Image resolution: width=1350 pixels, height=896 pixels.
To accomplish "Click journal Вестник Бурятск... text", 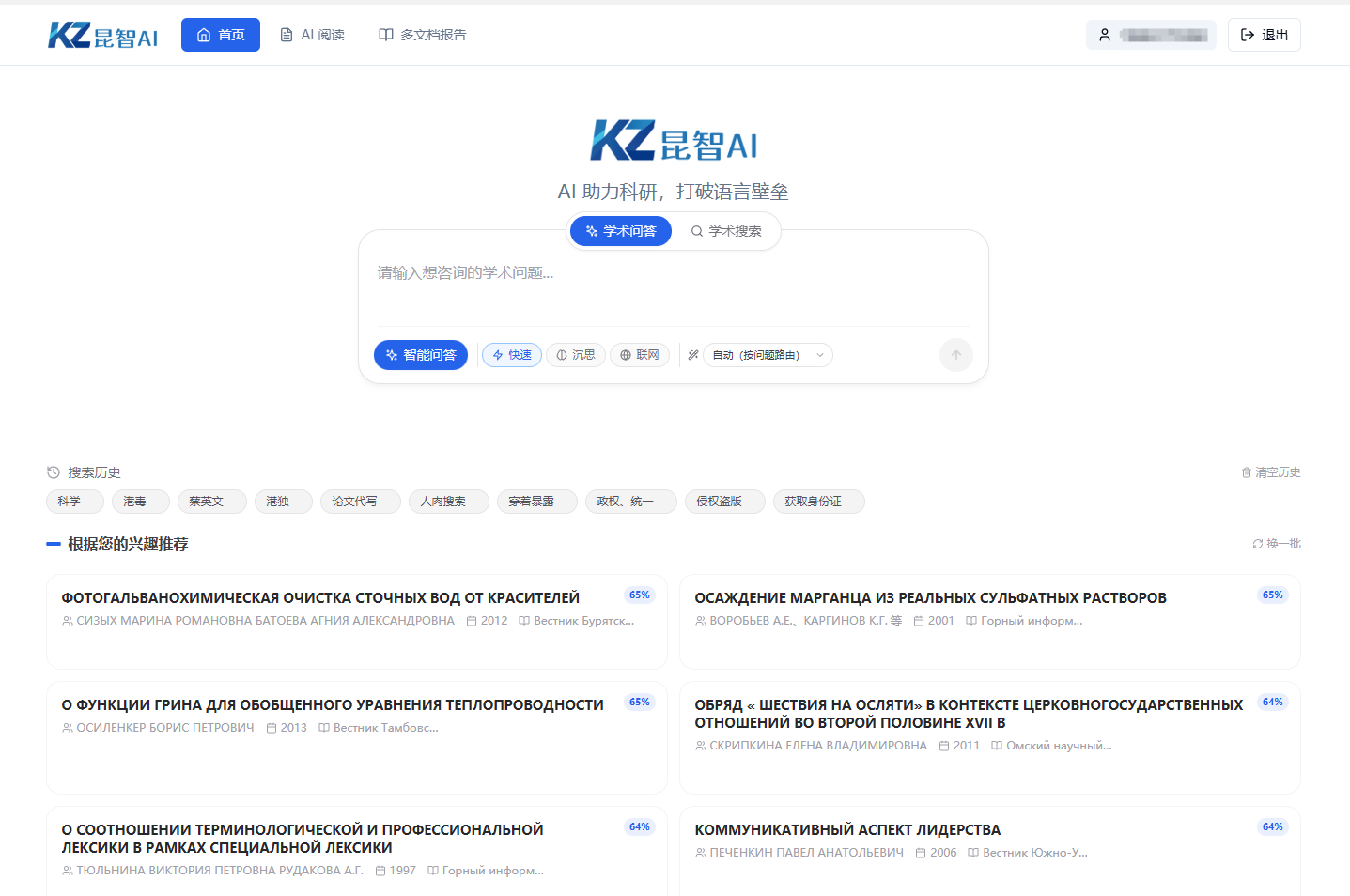I will [x=583, y=621].
